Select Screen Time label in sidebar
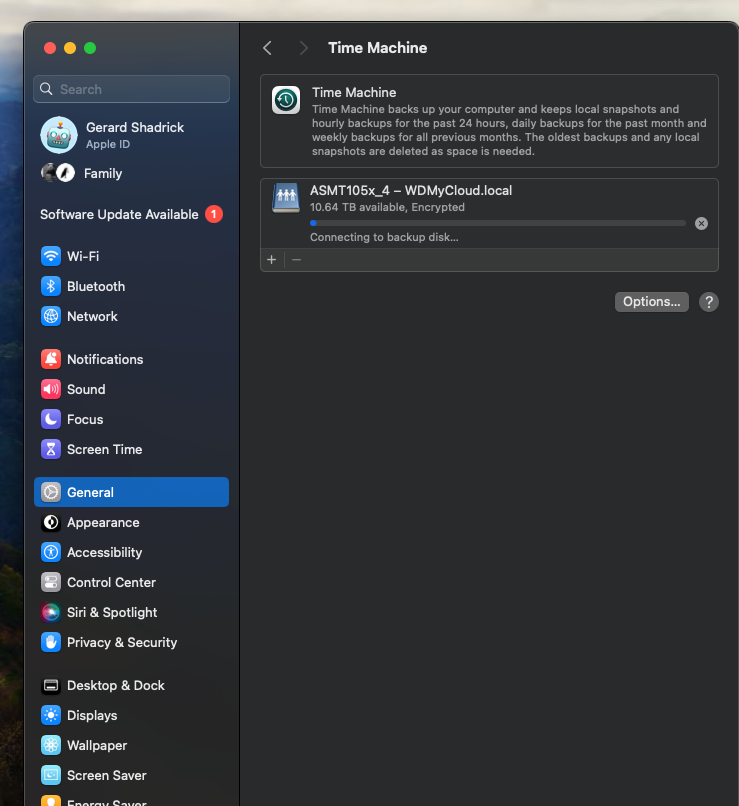739x806 pixels. (x=105, y=449)
